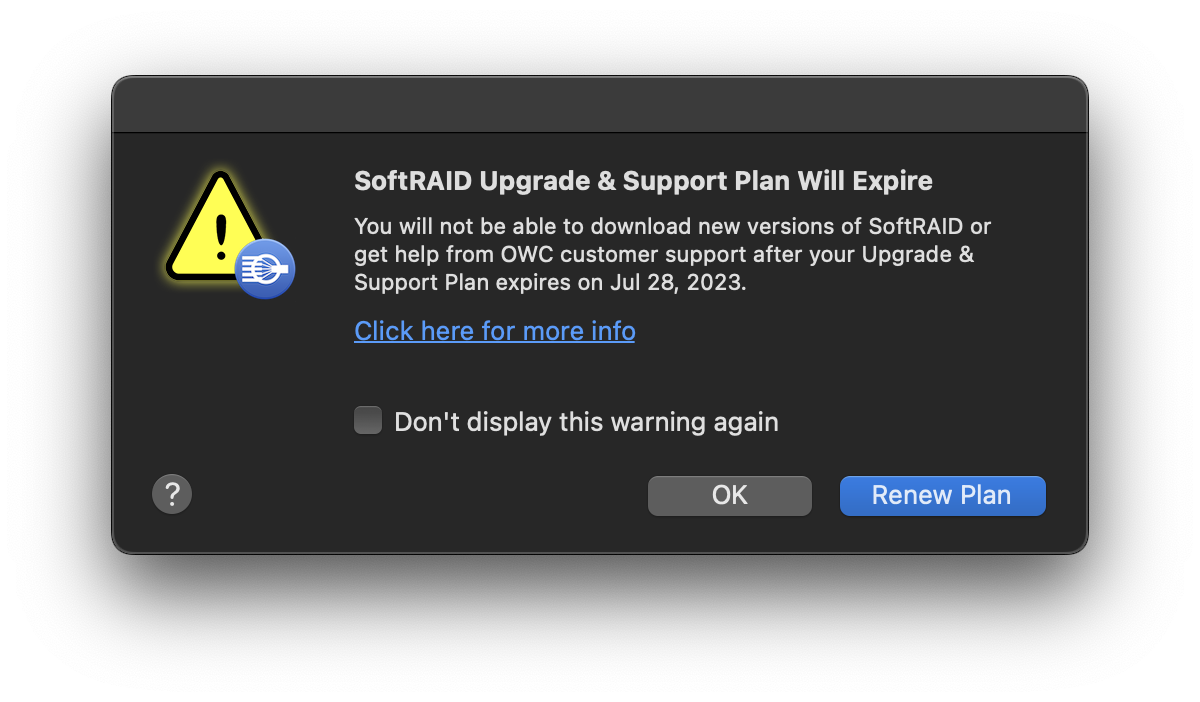Open the "Click here for more info" link
This screenshot has width=1200, height=702.
(x=494, y=331)
